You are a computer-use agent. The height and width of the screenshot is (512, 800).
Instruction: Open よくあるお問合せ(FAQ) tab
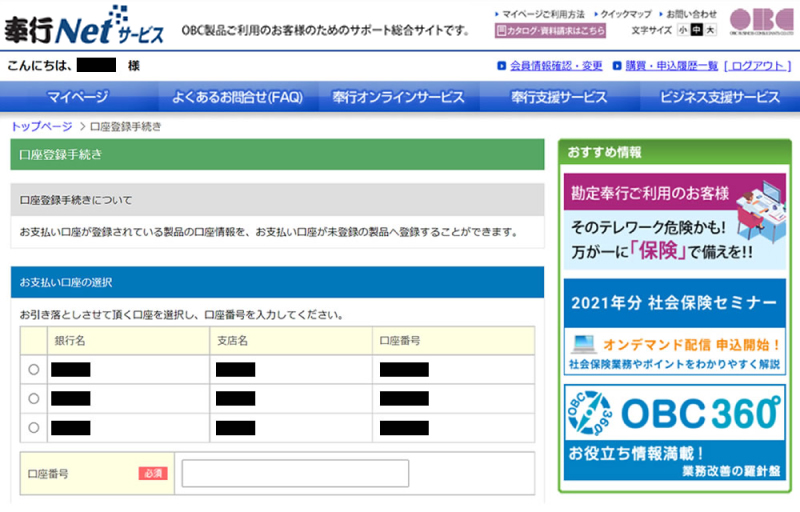click(x=238, y=96)
